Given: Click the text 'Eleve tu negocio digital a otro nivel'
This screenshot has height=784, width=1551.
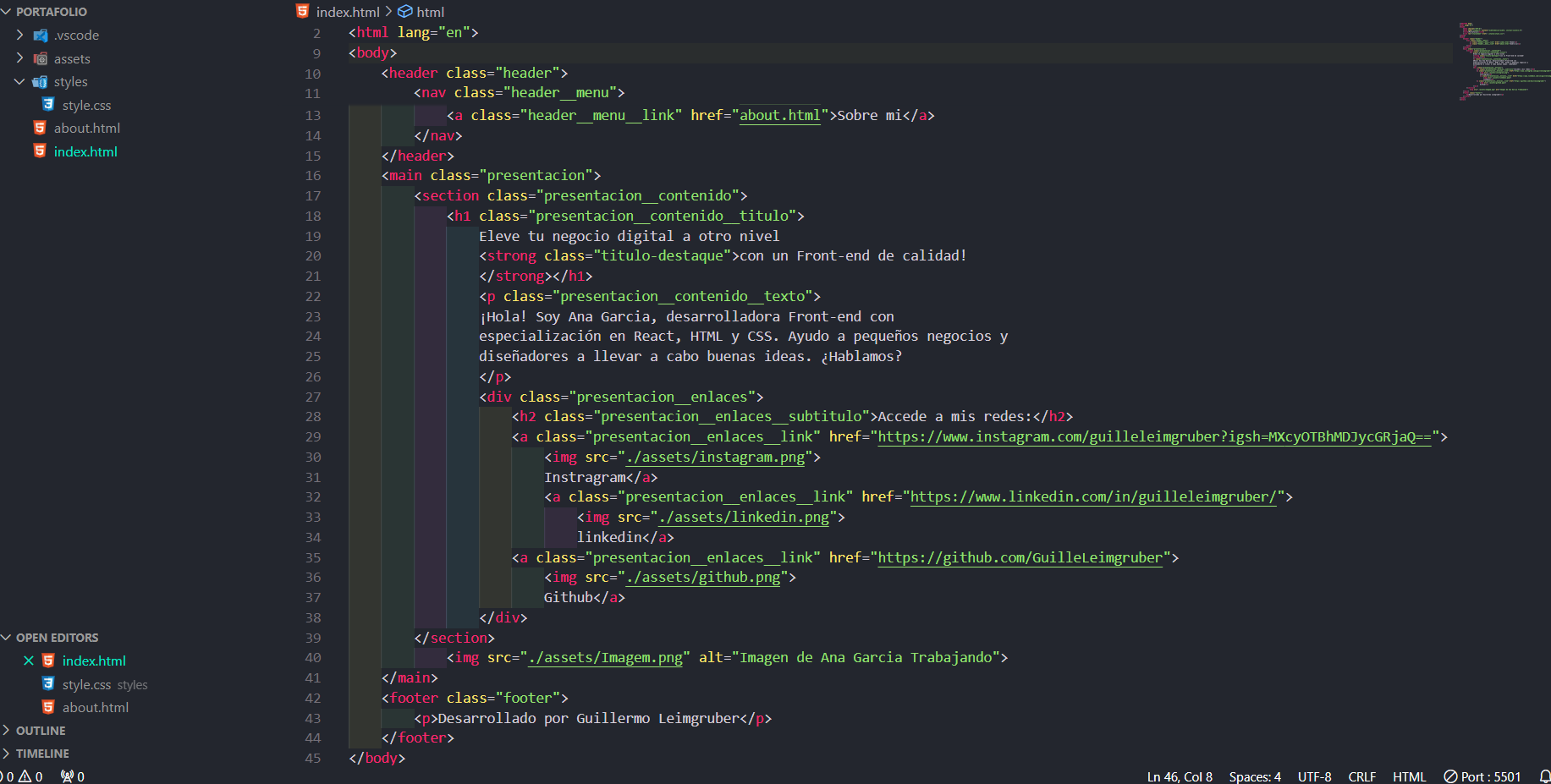Looking at the screenshot, I should pos(630,237).
